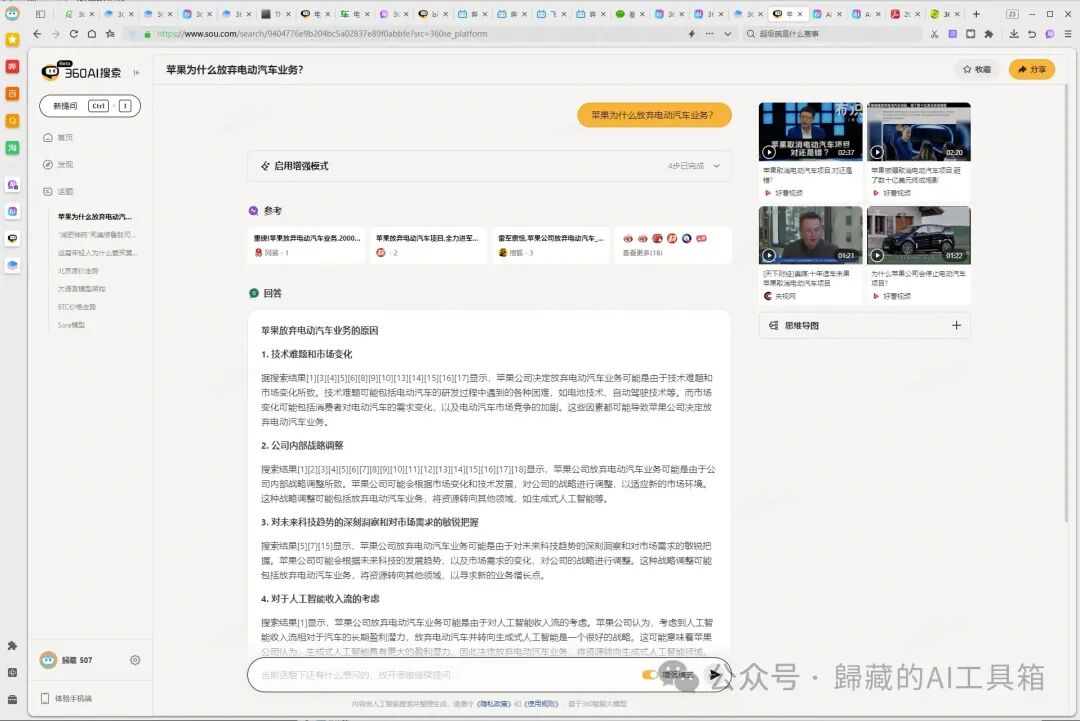The height and width of the screenshot is (721, 1080).
Task: Click the green 淘 icon in browser sidebar
Action: click(12, 147)
